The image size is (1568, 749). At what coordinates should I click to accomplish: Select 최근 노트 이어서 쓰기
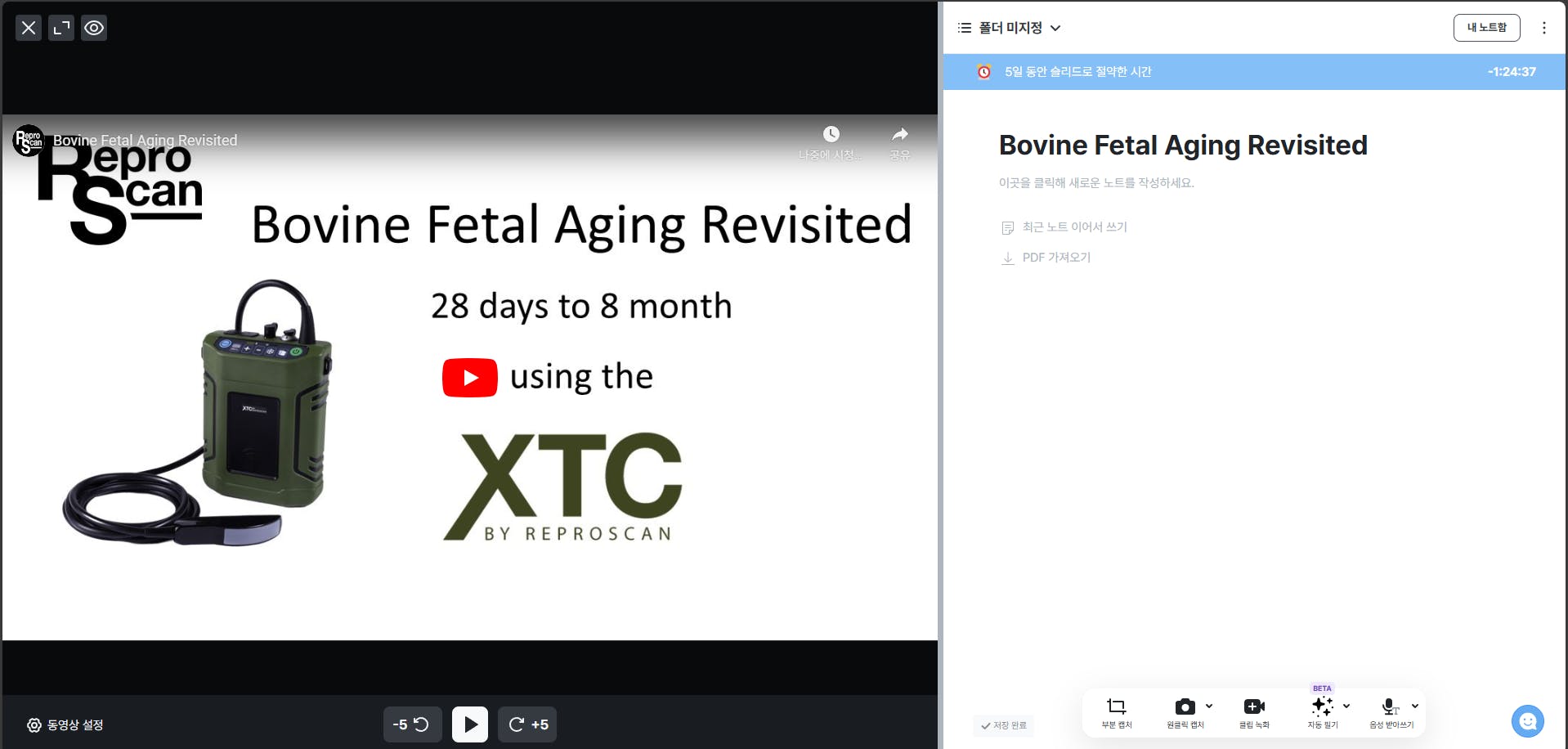[x=1064, y=227]
